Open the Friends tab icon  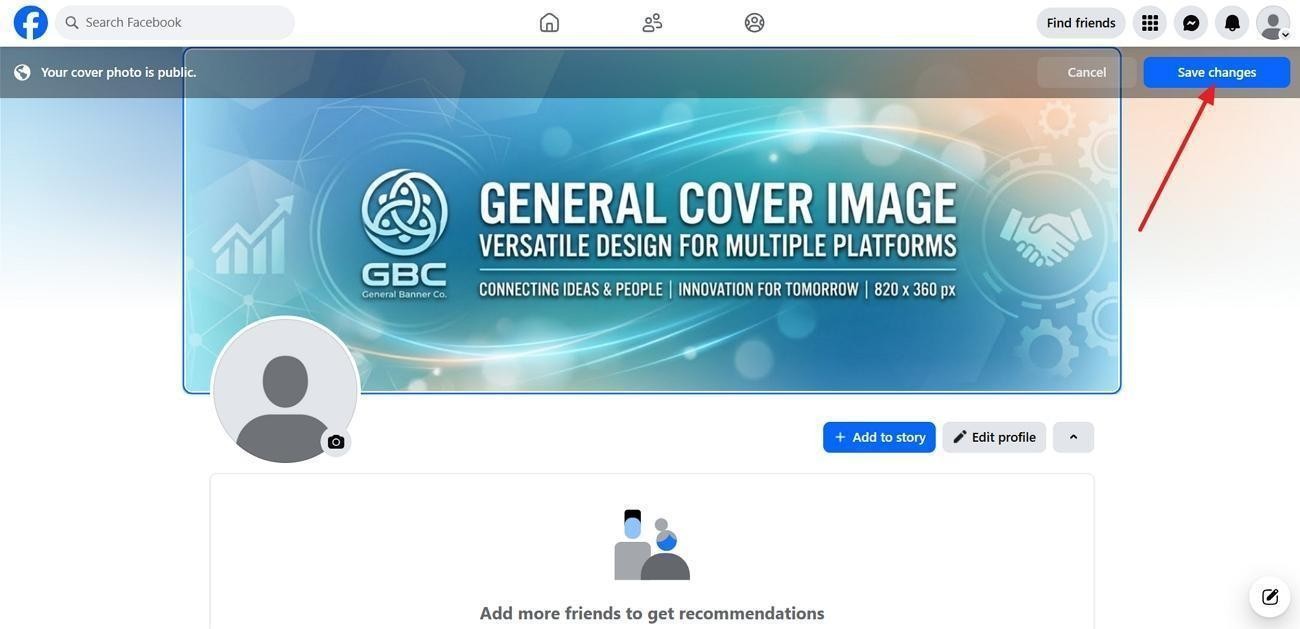click(652, 22)
